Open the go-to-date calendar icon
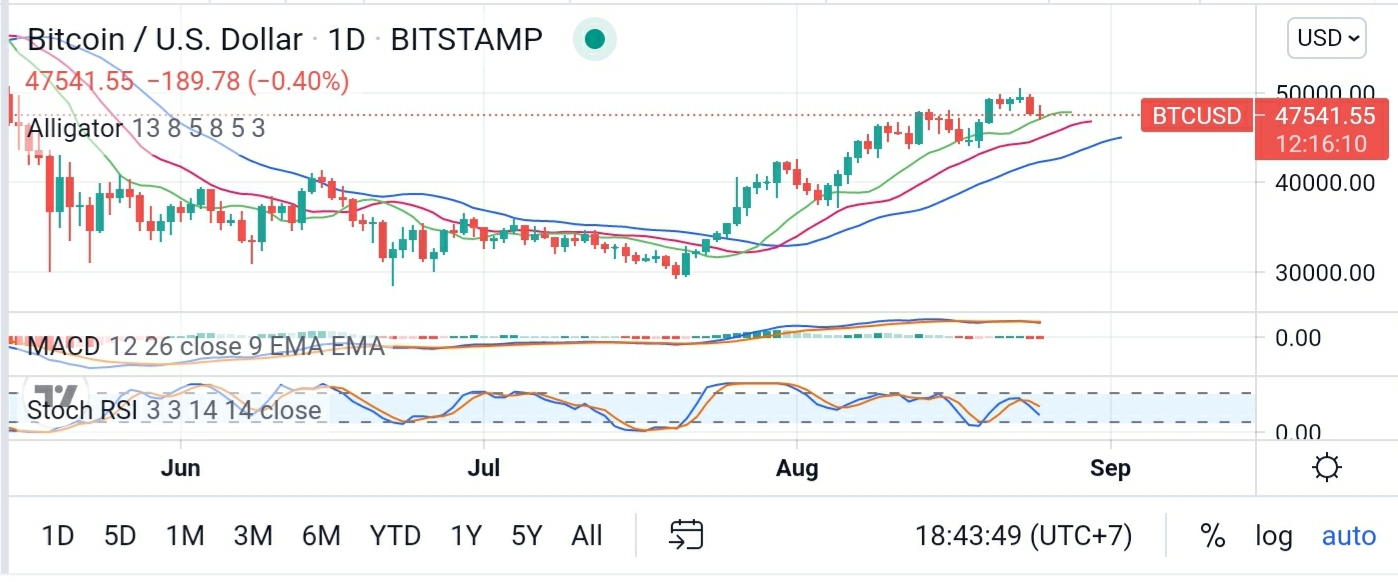Viewport: 1398px width, 582px height. tap(687, 536)
